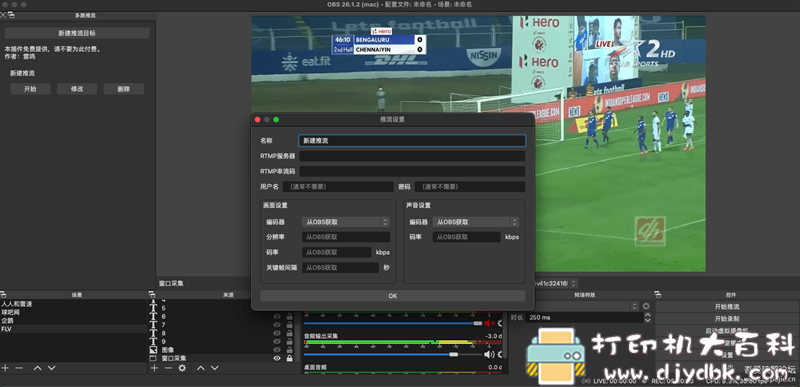Click 删除 button under 新建推流
The height and width of the screenshot is (387, 800).
(x=123, y=89)
